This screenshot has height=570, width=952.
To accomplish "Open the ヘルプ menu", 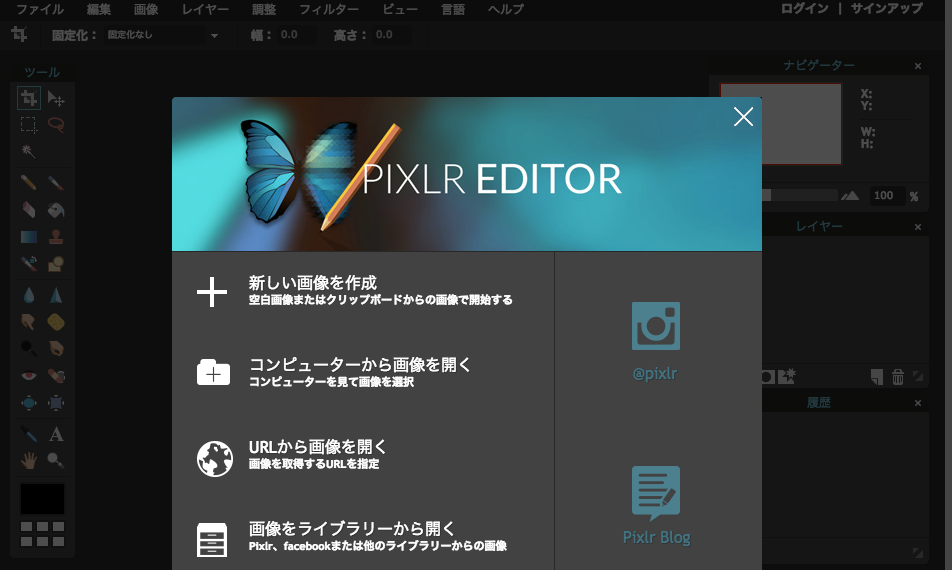I will (x=506, y=9).
